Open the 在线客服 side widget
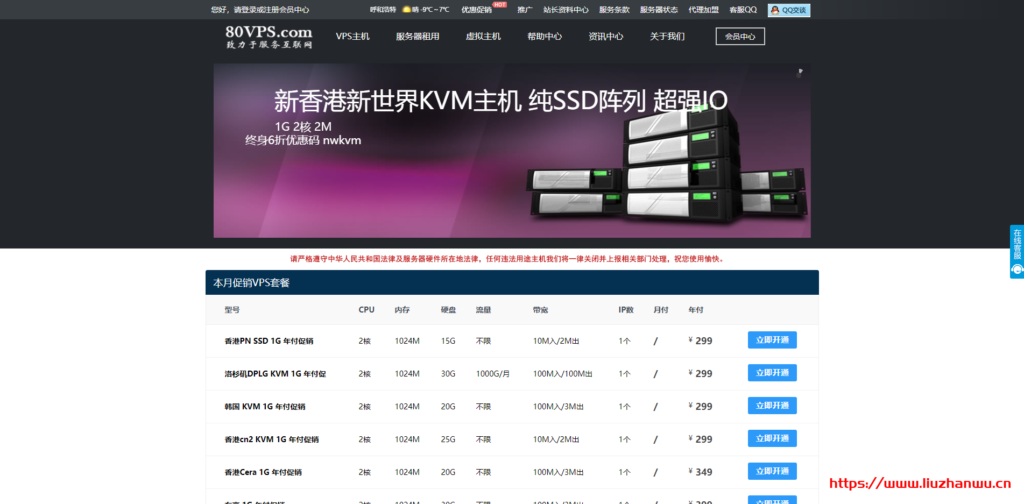The image size is (1024, 504). click(x=1017, y=251)
